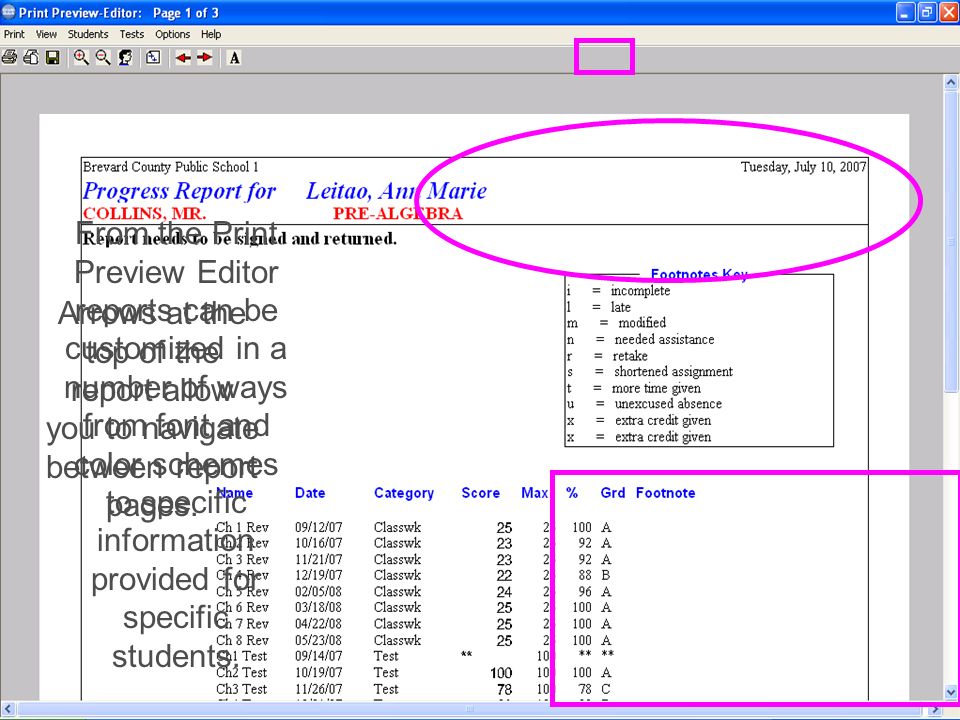Click the 'incomplete' footnote key entry
Viewport: 960px width, 720px height.
tap(640, 291)
